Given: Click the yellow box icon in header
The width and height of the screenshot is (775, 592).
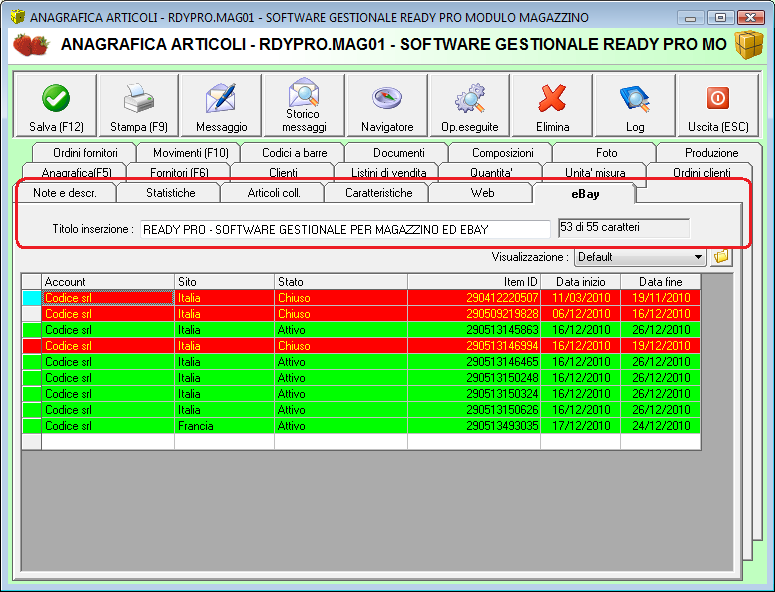Looking at the screenshot, I should (x=749, y=44).
